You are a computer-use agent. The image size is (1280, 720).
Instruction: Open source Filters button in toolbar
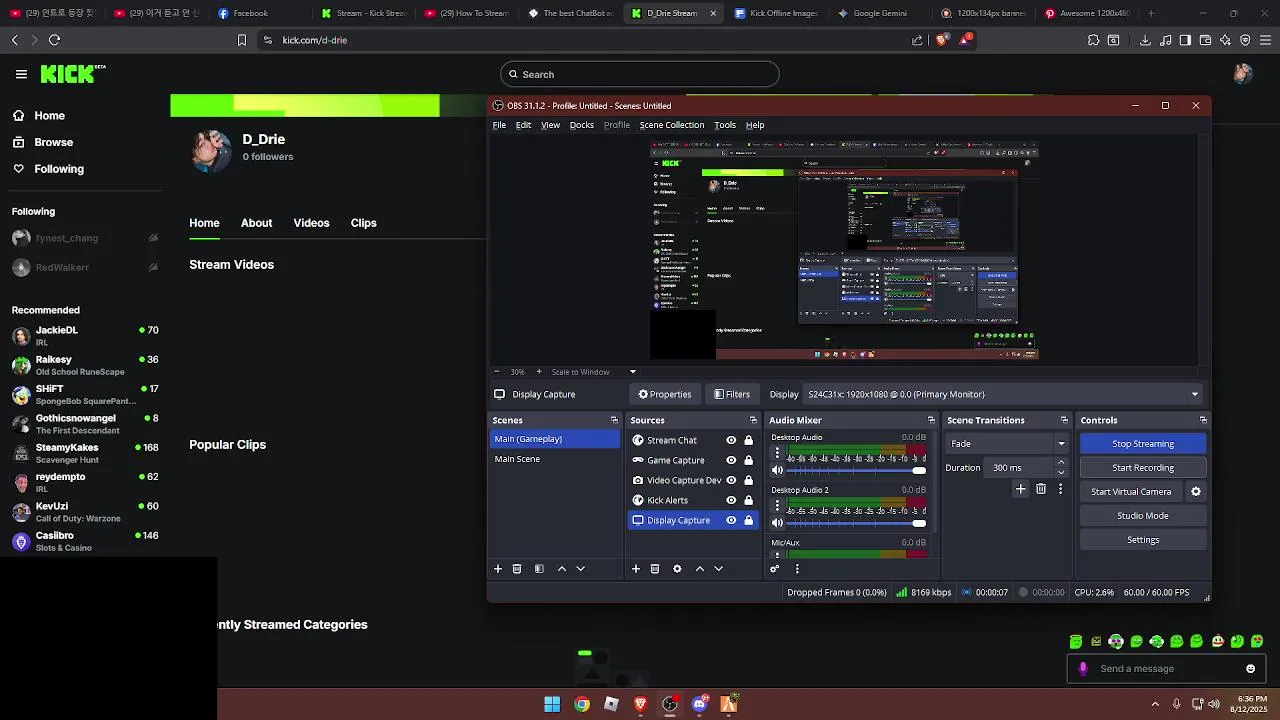coord(732,394)
